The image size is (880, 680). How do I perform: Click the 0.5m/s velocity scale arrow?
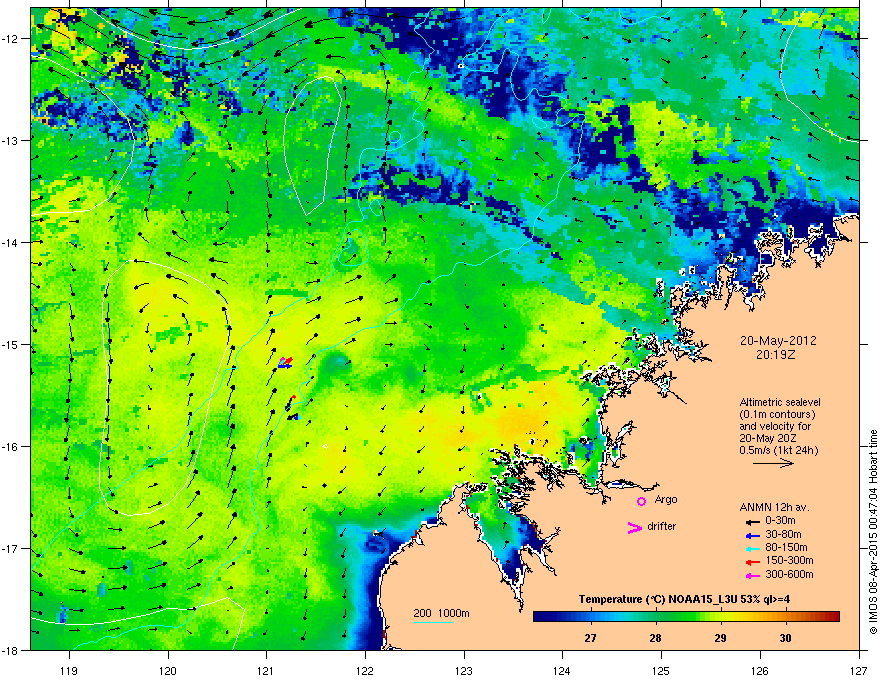(773, 463)
